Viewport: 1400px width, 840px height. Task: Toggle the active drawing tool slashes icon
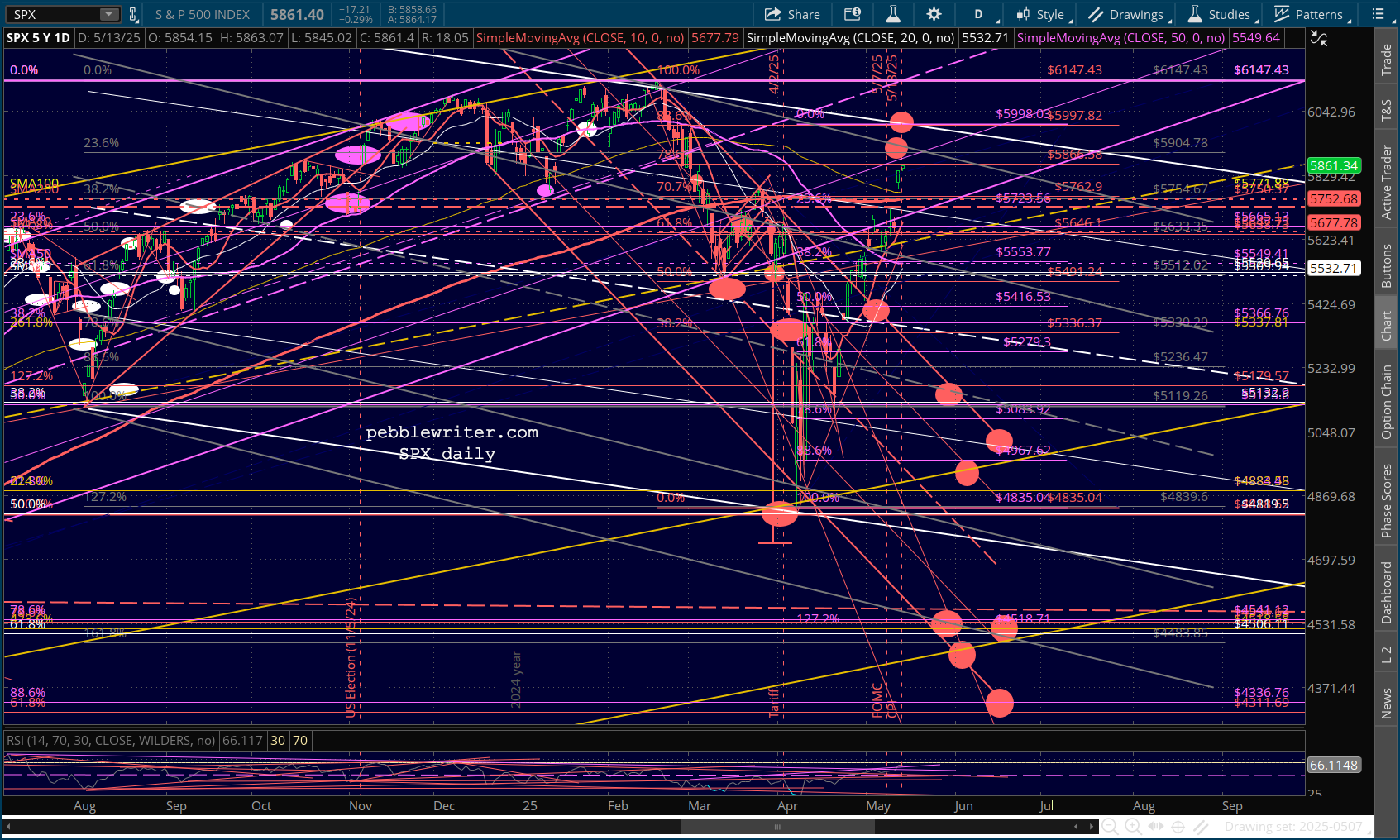tap(1202, 826)
